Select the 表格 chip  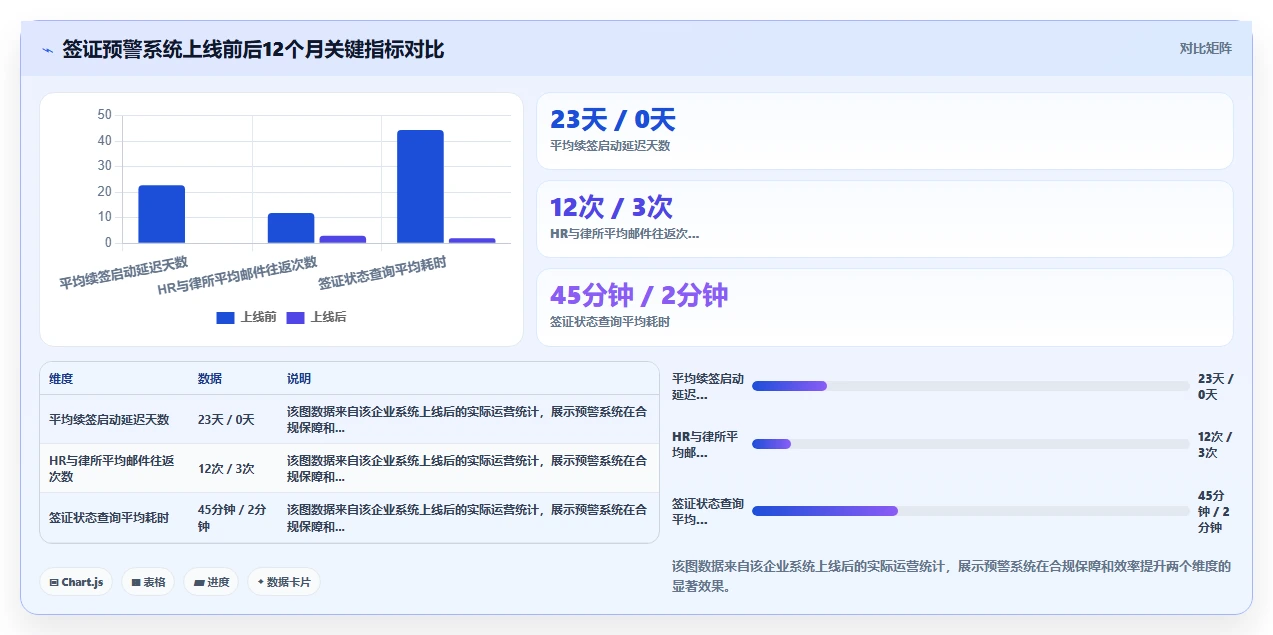[x=148, y=582]
